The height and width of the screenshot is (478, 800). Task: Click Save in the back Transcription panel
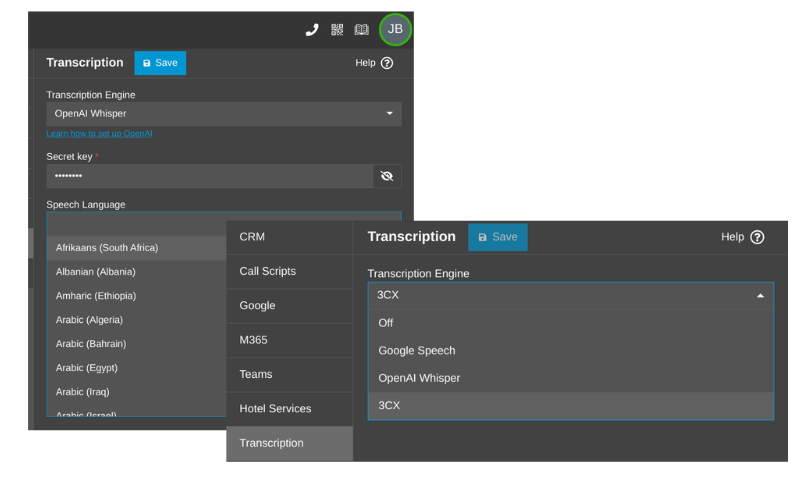(x=160, y=63)
